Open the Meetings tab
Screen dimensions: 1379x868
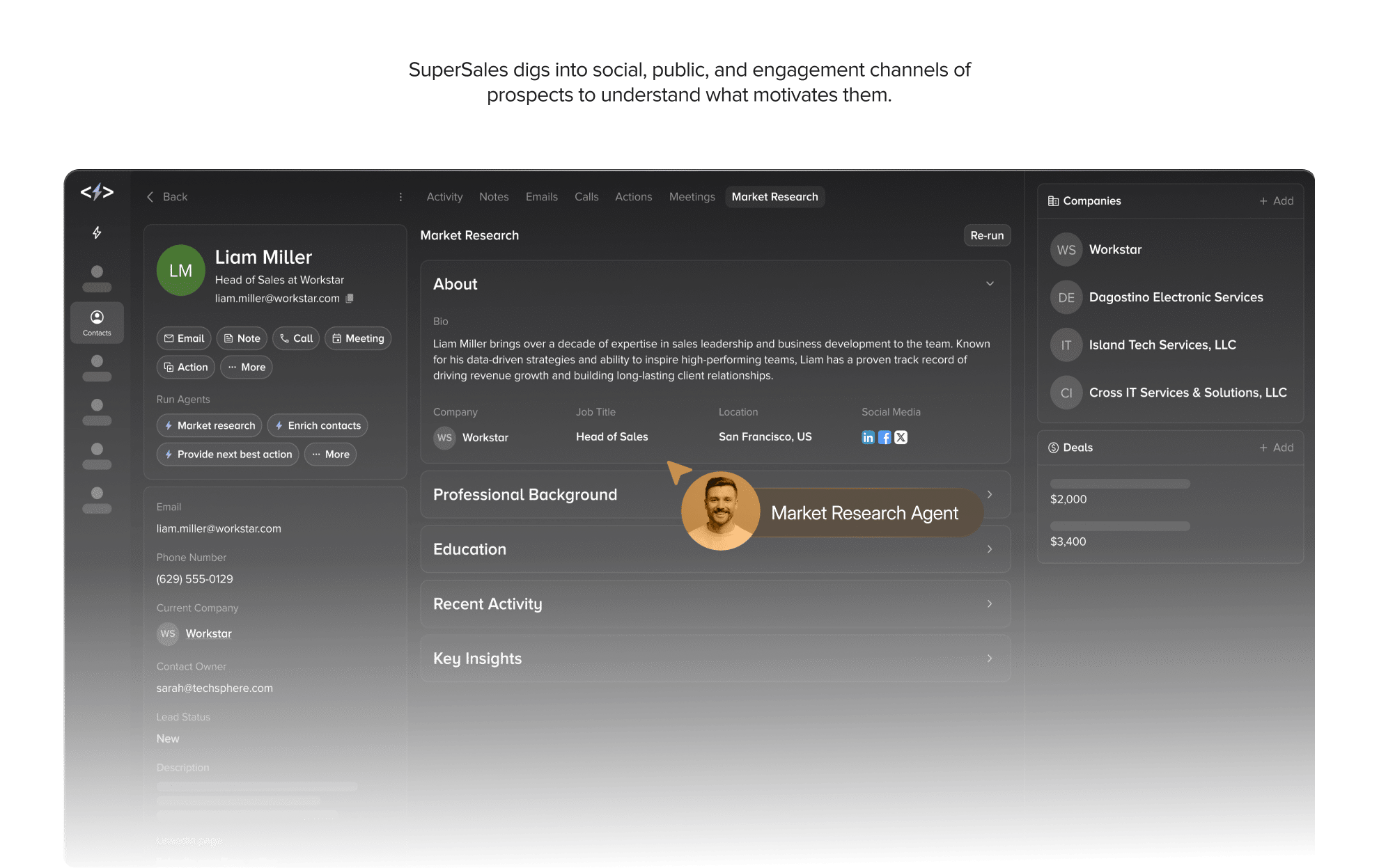pyautogui.click(x=692, y=197)
